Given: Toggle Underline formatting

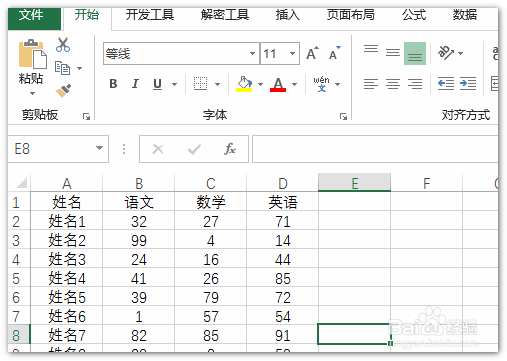Looking at the screenshot, I should click(x=157, y=84).
